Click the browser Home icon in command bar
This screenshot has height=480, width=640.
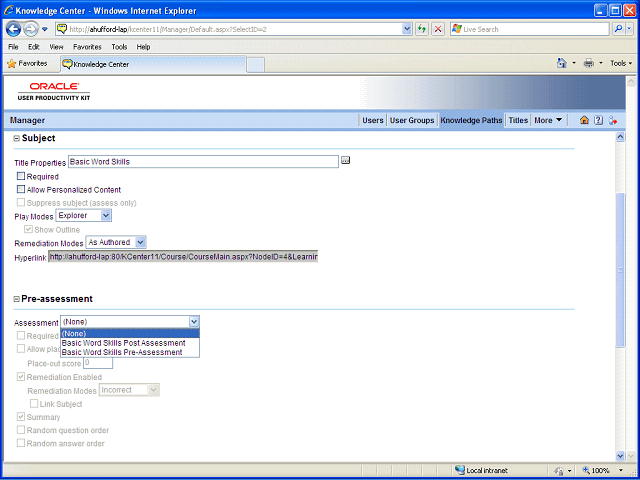[562, 63]
